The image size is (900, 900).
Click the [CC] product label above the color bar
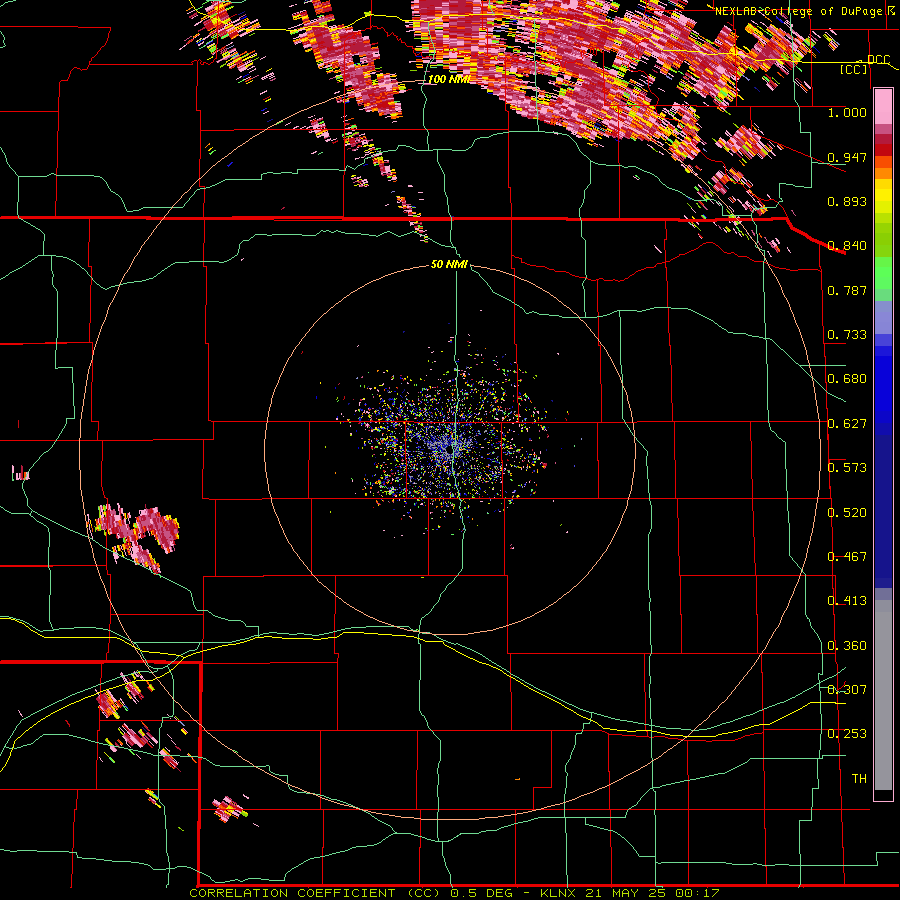click(x=854, y=69)
